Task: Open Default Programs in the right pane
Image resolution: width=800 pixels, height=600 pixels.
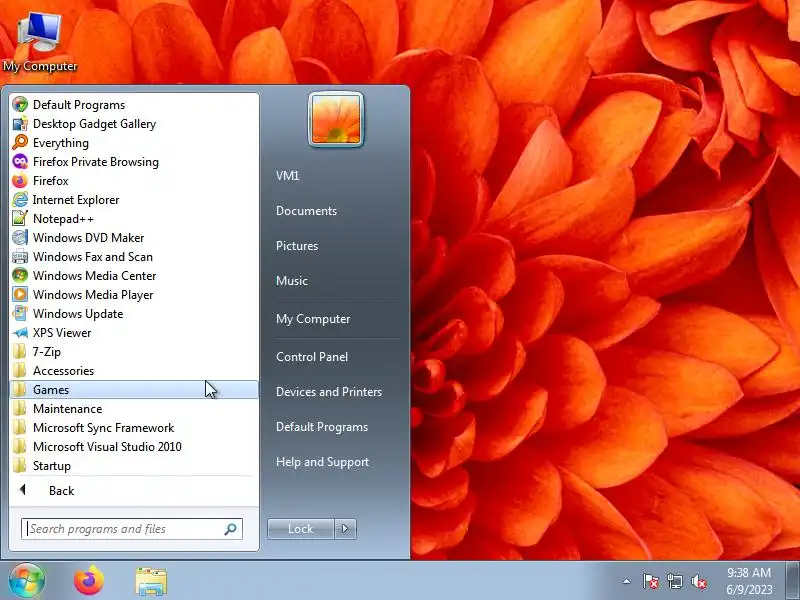Action: tap(322, 427)
